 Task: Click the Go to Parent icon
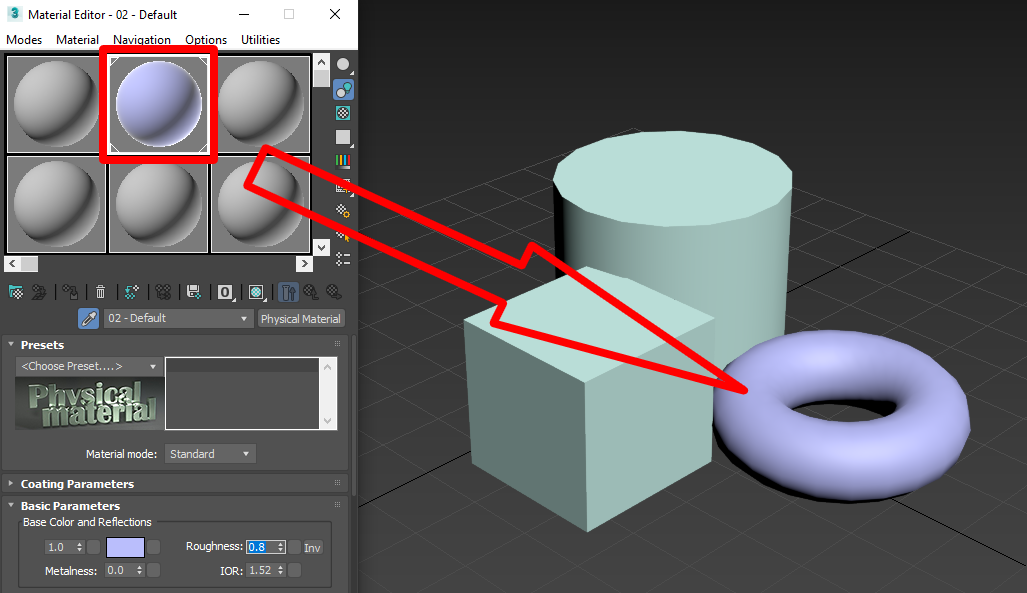[x=310, y=292]
